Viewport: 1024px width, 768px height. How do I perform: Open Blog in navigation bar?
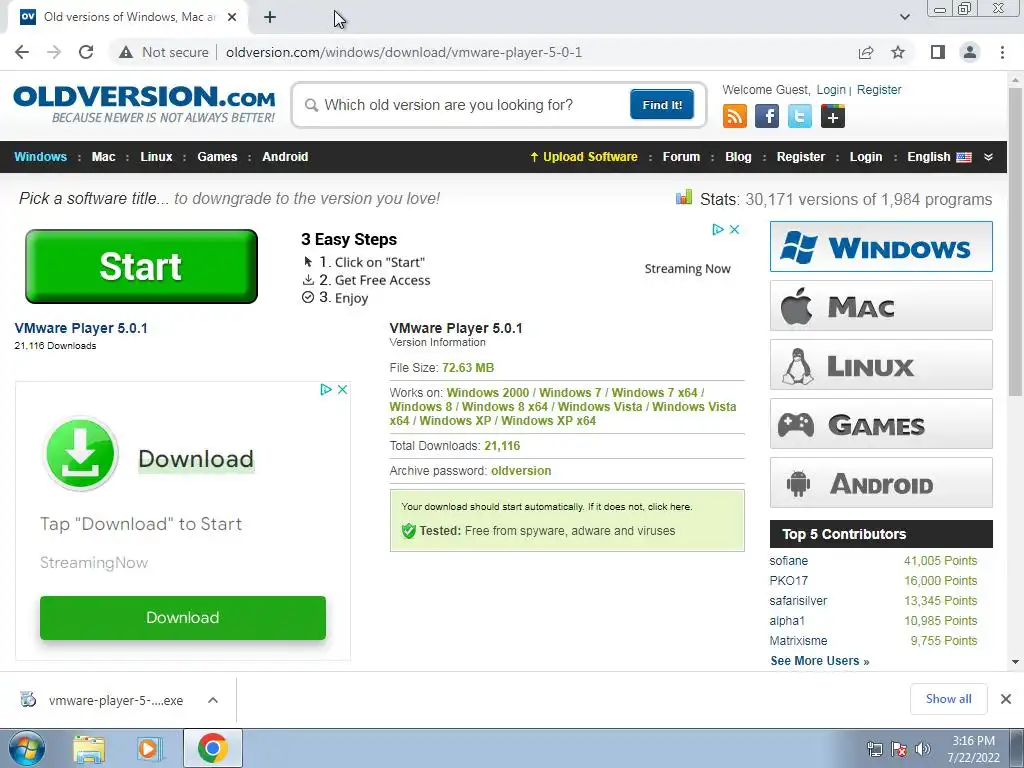738,157
